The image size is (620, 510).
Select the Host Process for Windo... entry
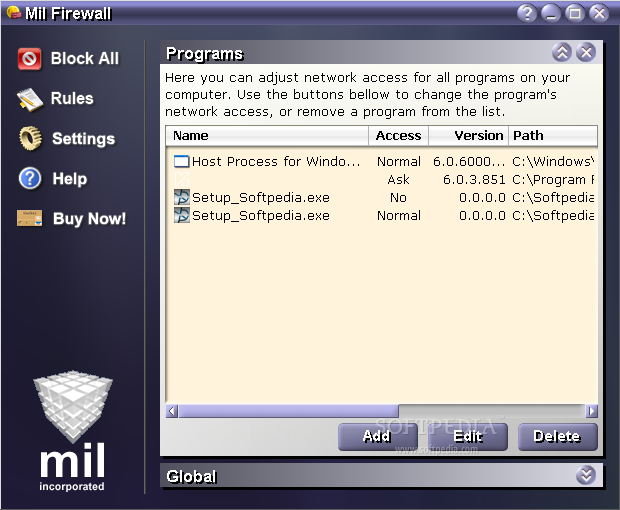tap(276, 161)
